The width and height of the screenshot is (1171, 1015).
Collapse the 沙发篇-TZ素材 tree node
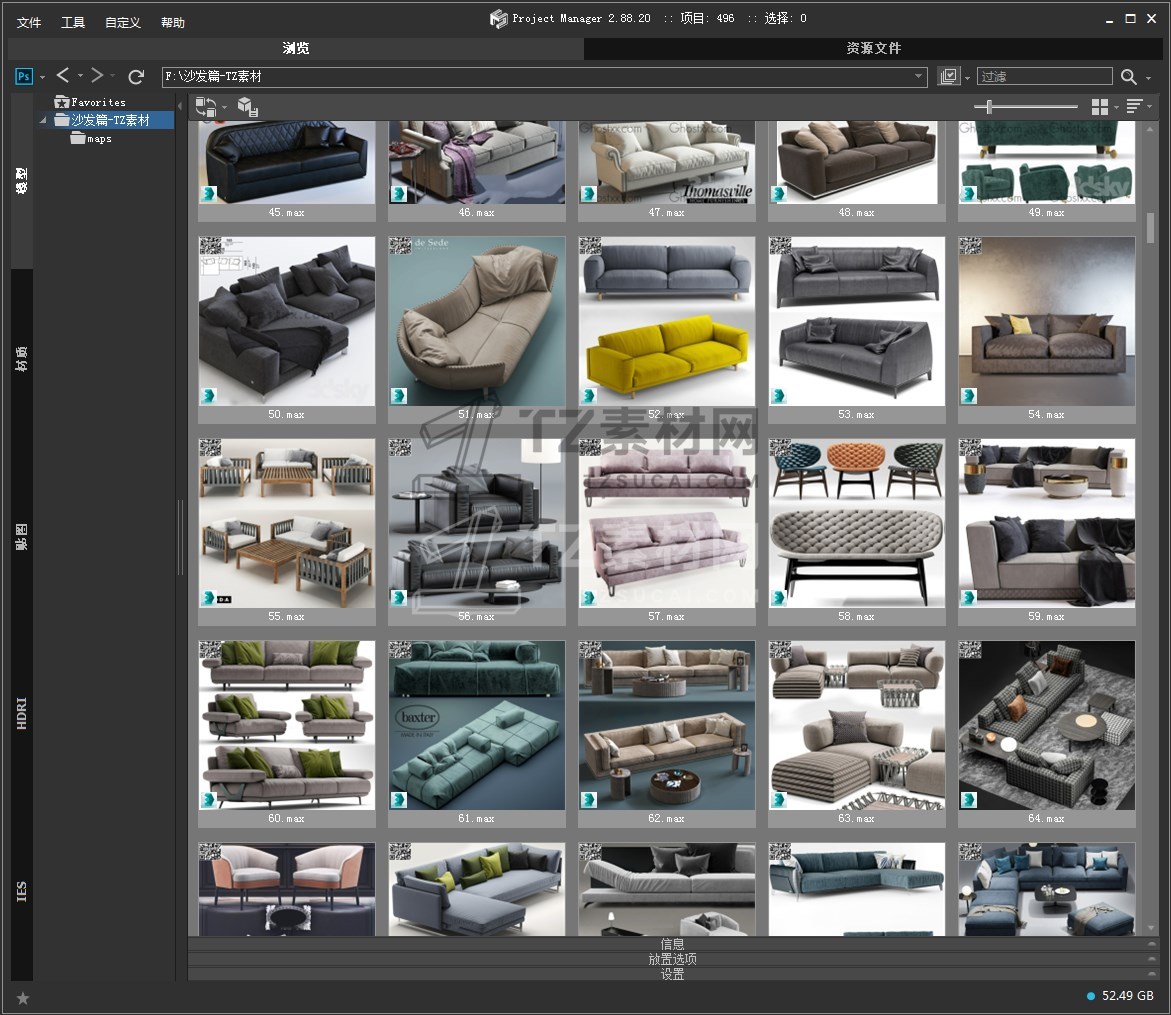coord(44,120)
